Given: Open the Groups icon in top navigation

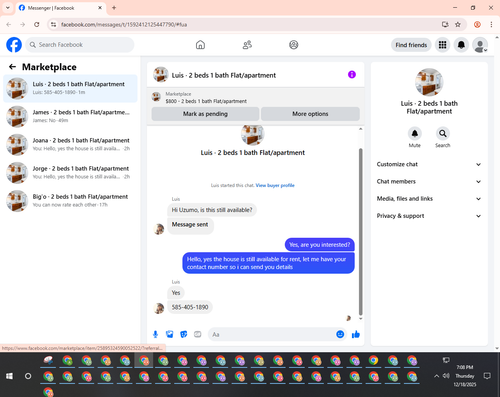Looking at the screenshot, I should coord(294,45).
